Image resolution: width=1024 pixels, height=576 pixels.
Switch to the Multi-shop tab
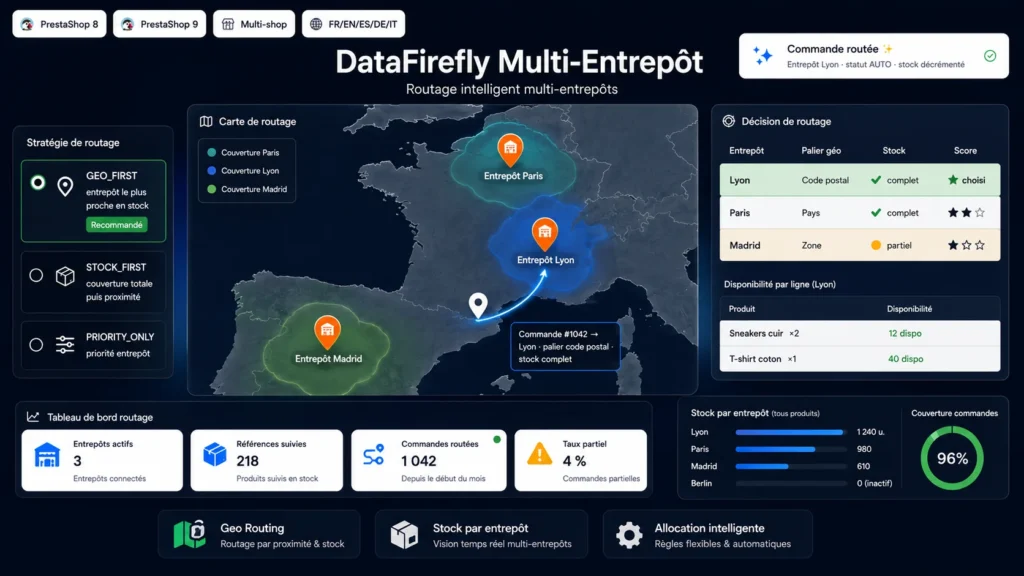tap(254, 24)
